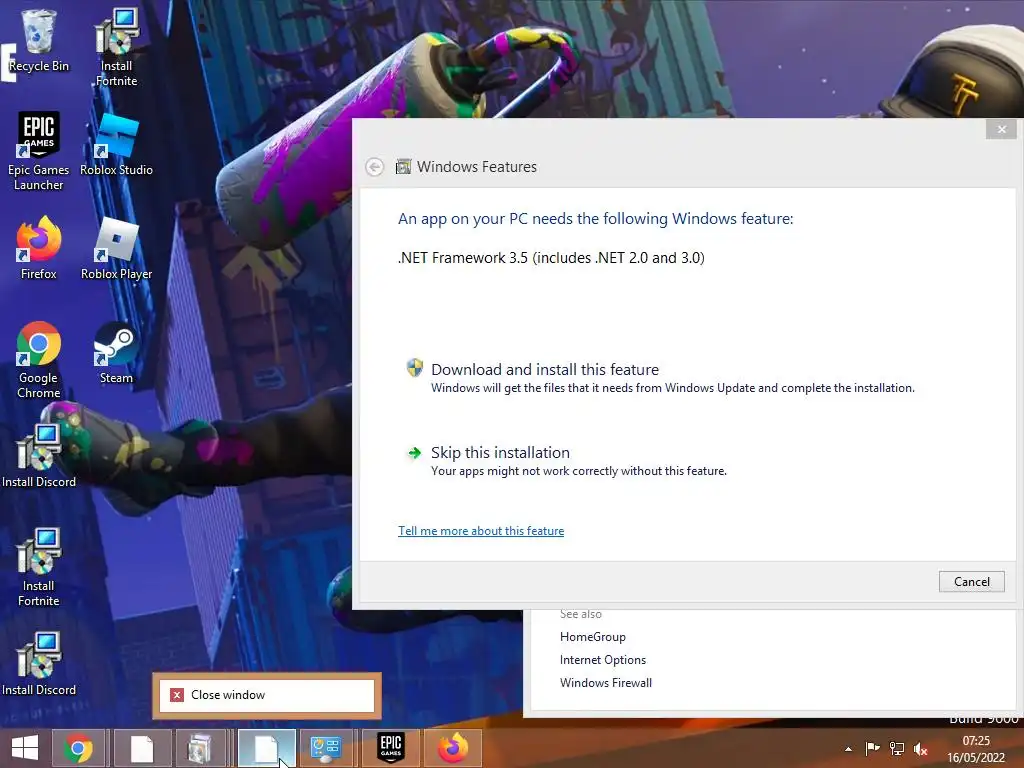1024x768 pixels.
Task: Open Windows Firewall in Control Panel window
Action: [x=605, y=682]
